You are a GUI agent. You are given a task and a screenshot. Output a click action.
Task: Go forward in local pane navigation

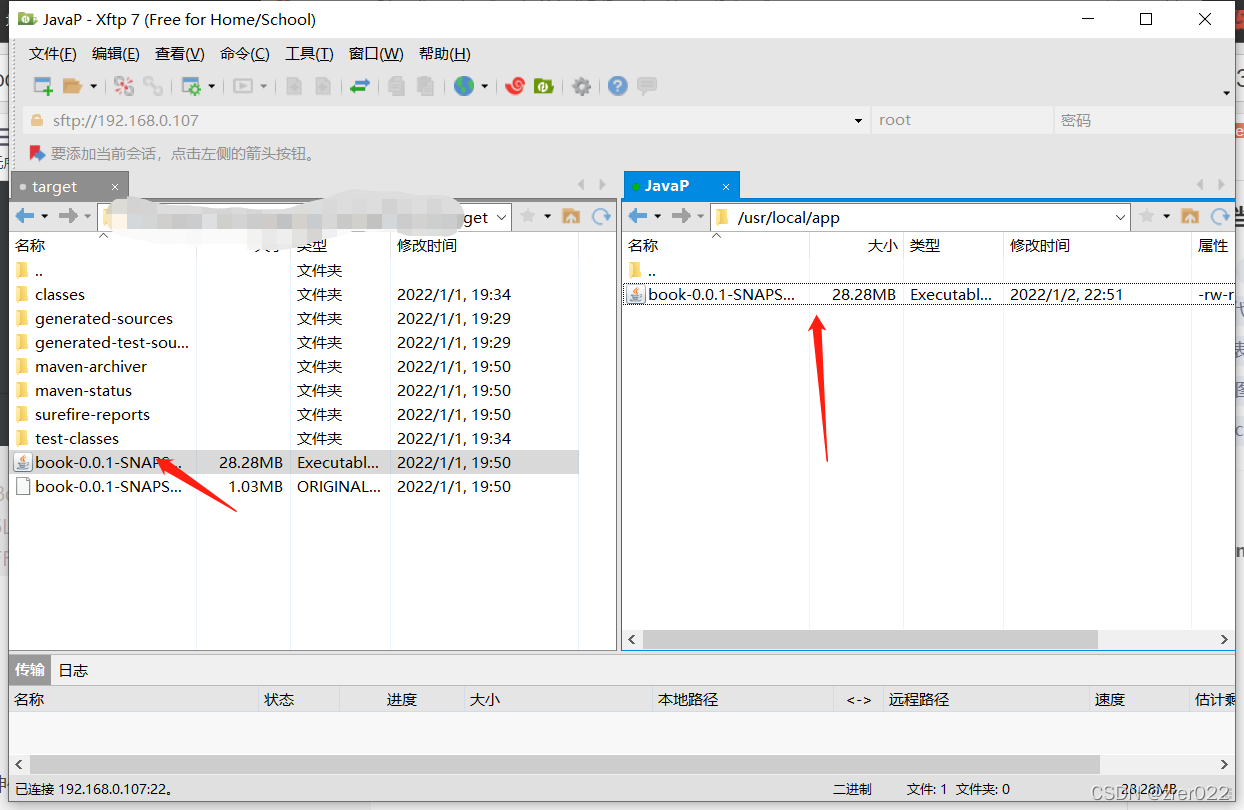tap(68, 216)
